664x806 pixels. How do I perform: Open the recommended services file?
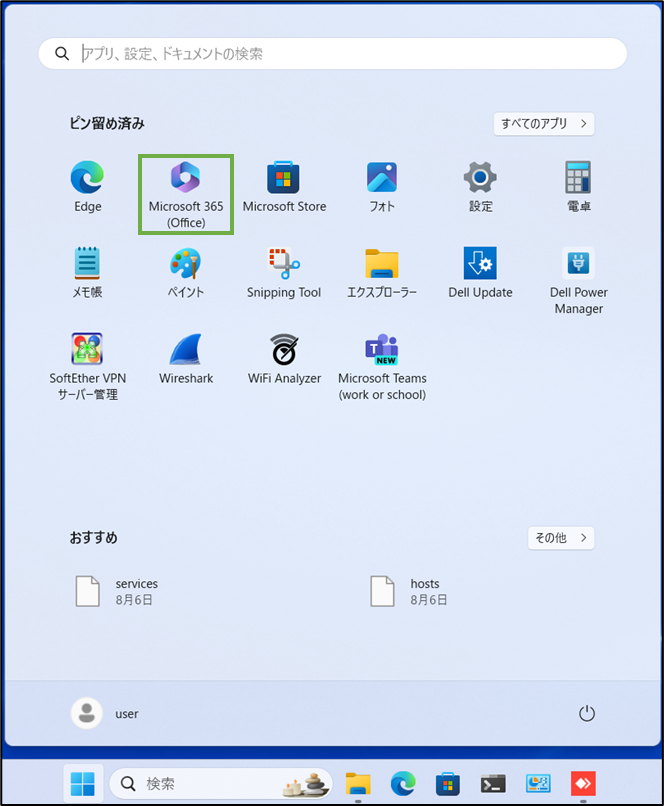(117, 591)
